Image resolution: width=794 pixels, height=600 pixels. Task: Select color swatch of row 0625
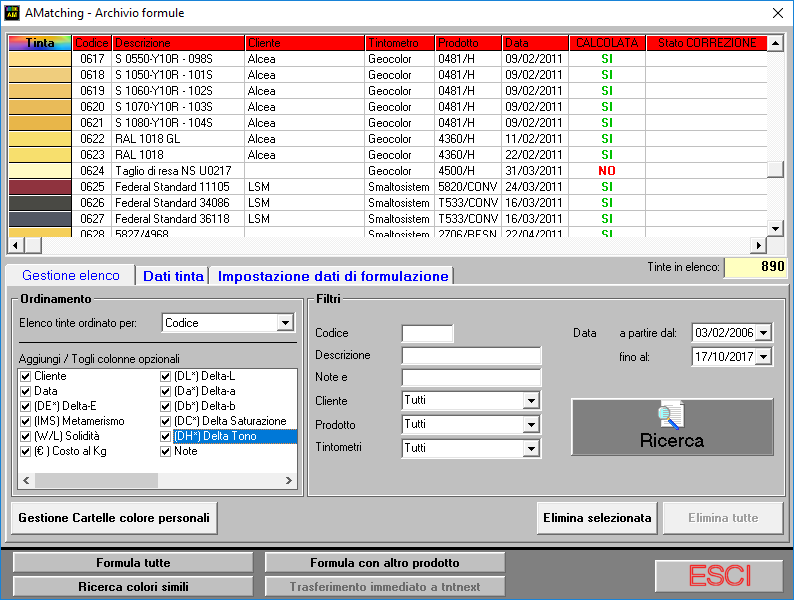click(x=40, y=187)
